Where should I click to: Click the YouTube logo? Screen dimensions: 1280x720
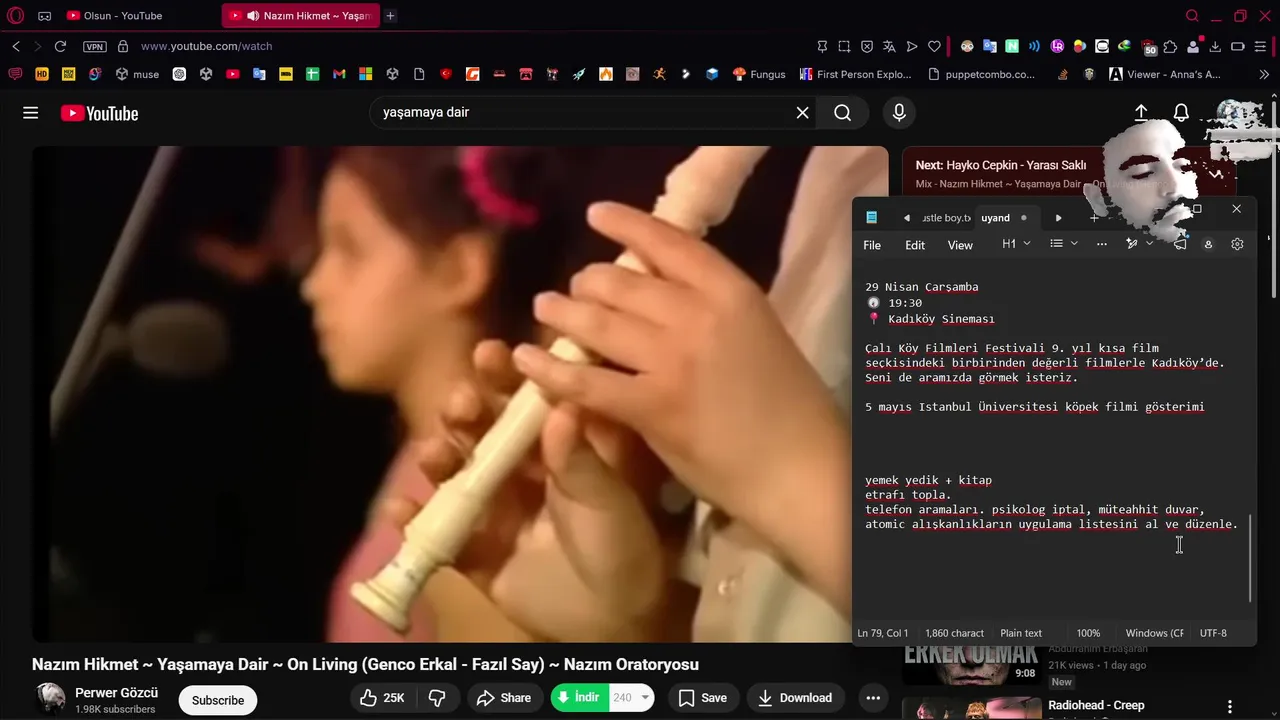click(x=99, y=113)
